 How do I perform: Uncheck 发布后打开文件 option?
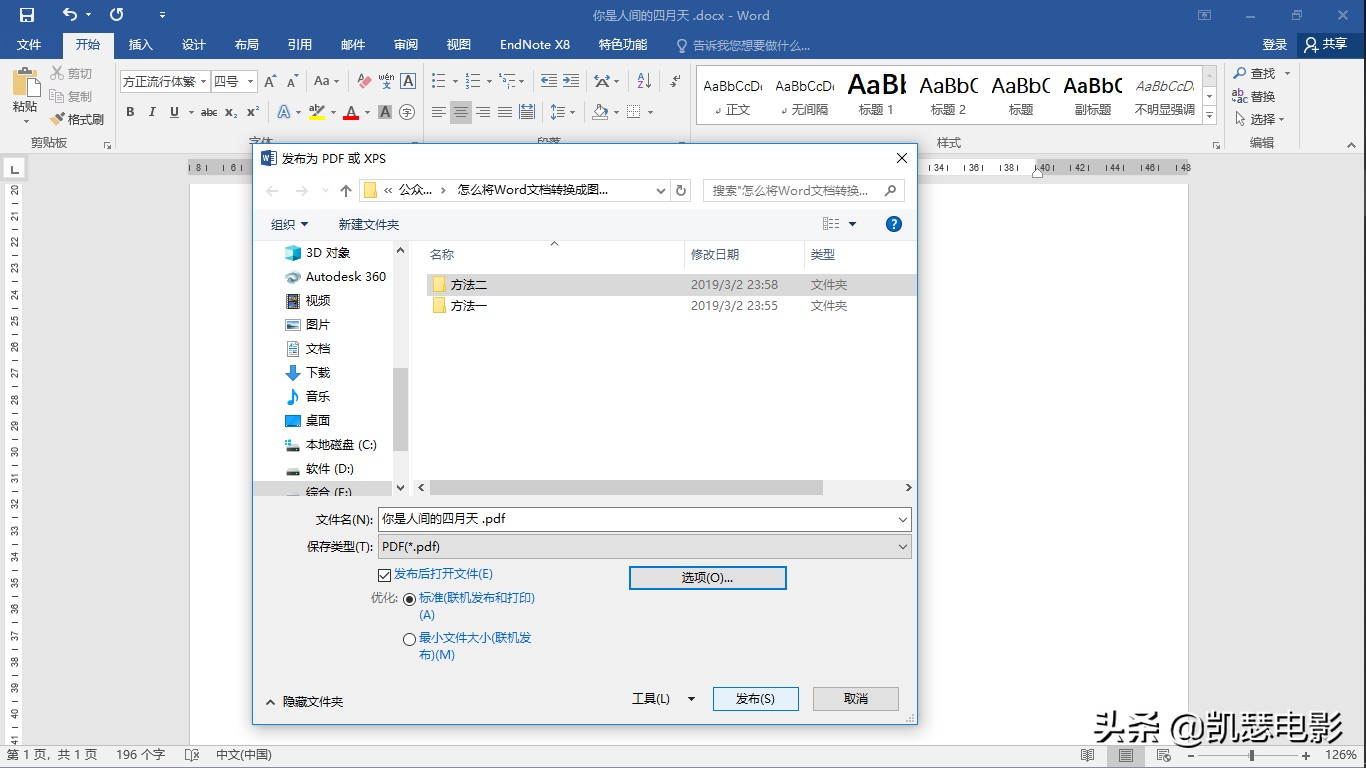coord(384,574)
